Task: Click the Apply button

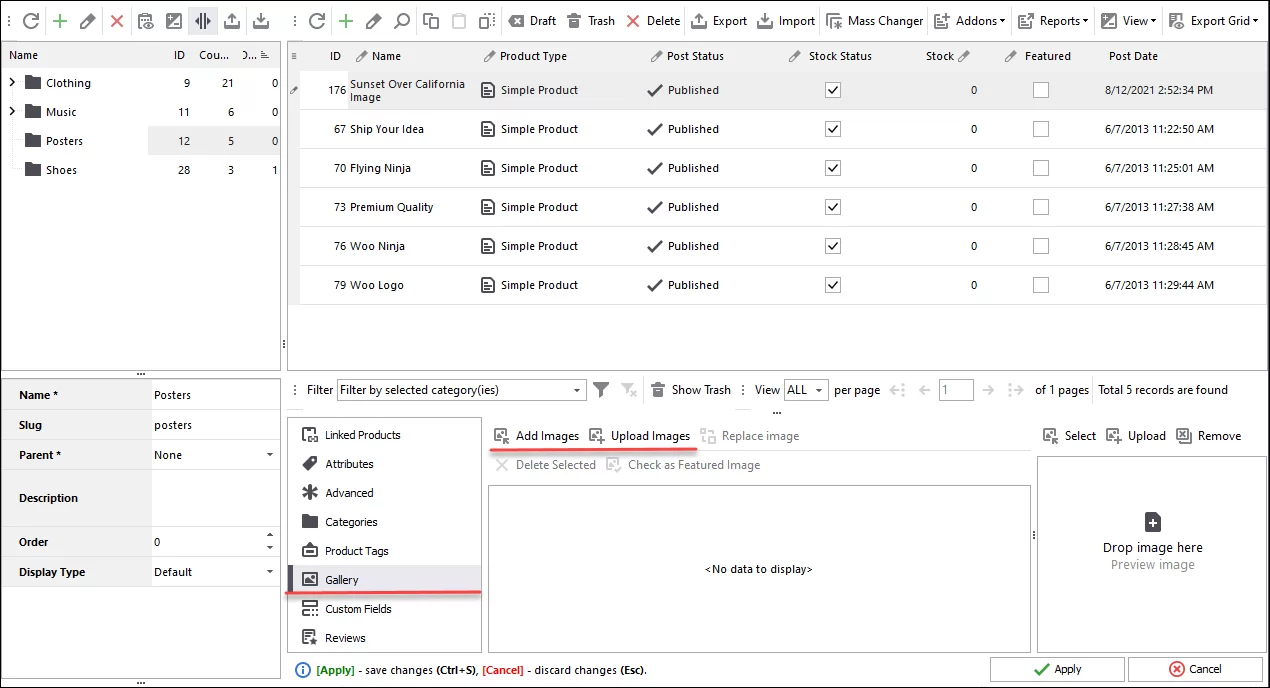Action: [x=1057, y=669]
